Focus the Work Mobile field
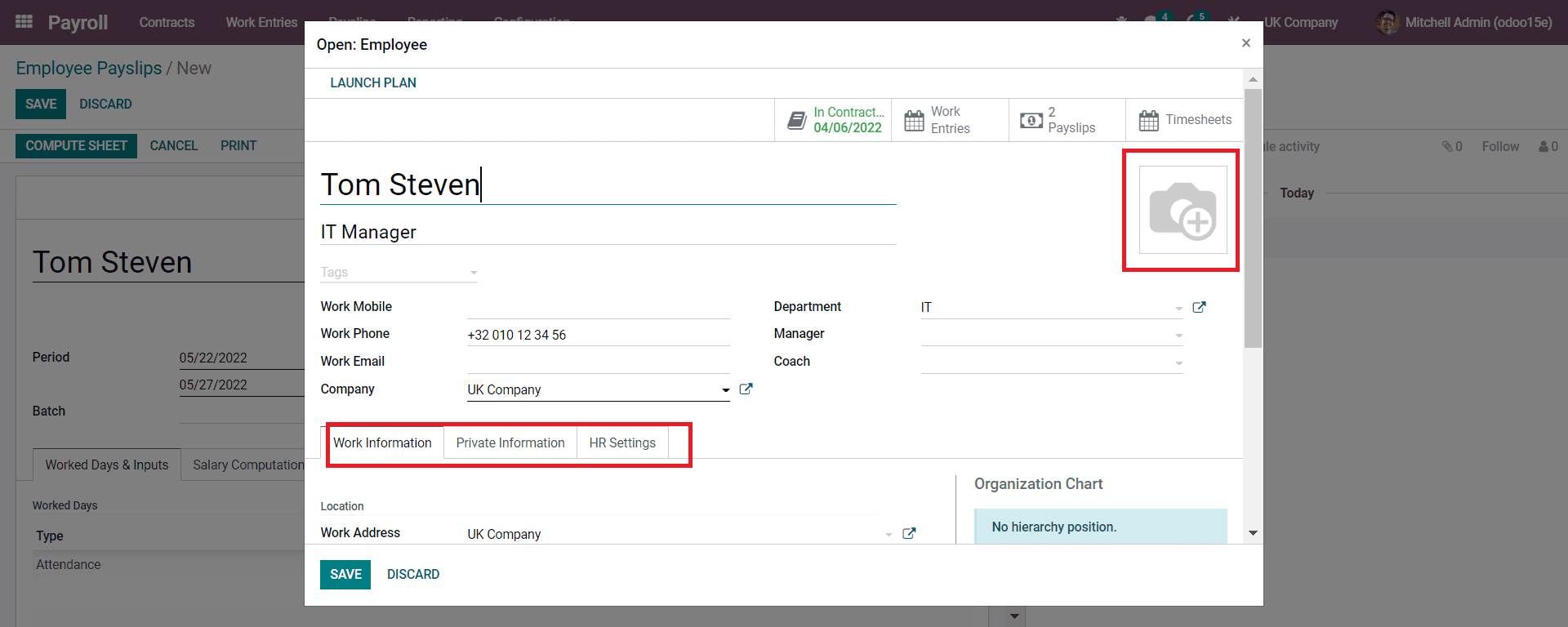Screen dimensions: 1568x627 click(x=599, y=307)
